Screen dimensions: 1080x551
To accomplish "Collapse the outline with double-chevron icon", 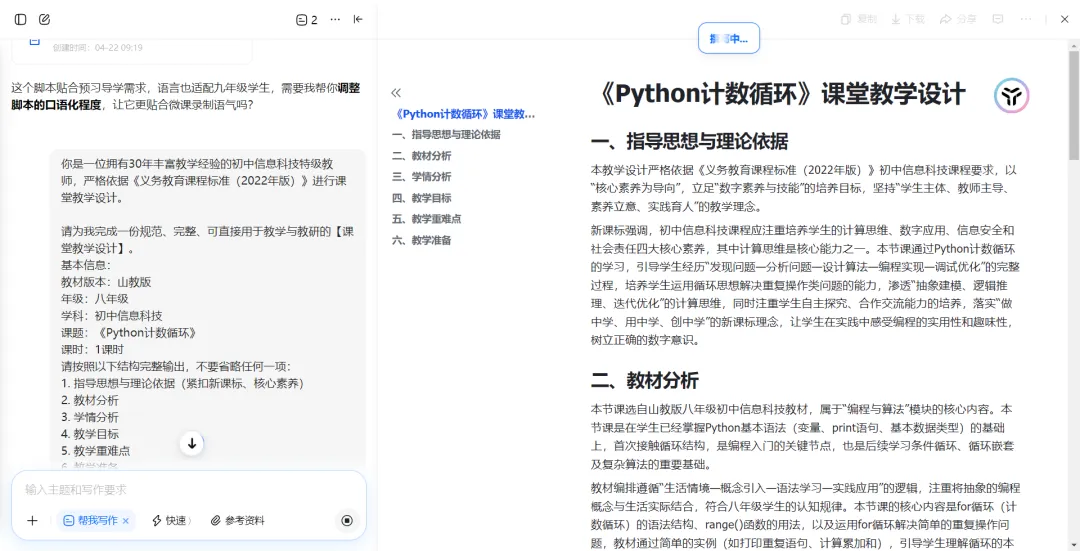I will coord(396,92).
